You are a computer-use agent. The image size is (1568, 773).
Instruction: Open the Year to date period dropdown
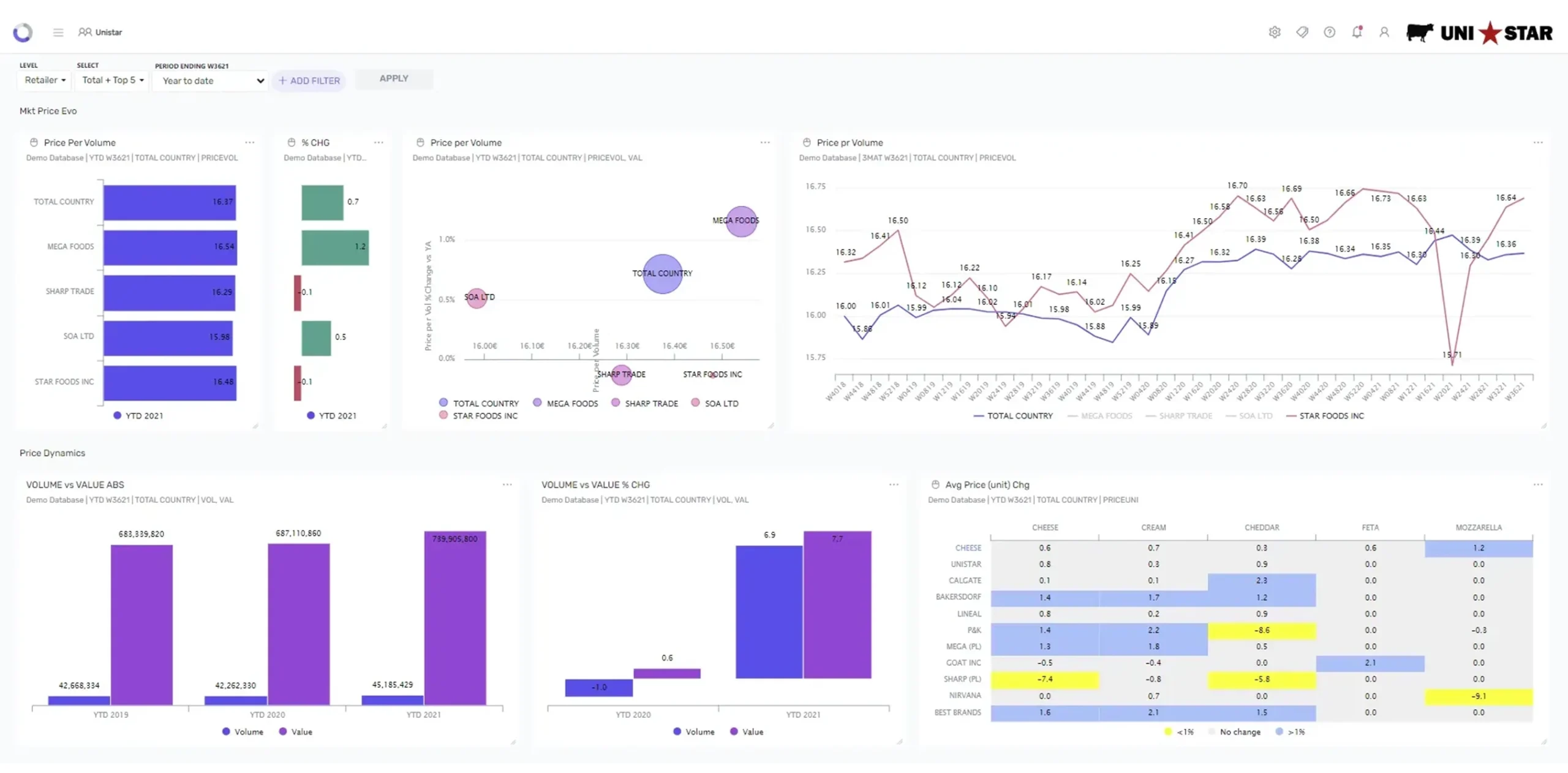pyautogui.click(x=211, y=81)
